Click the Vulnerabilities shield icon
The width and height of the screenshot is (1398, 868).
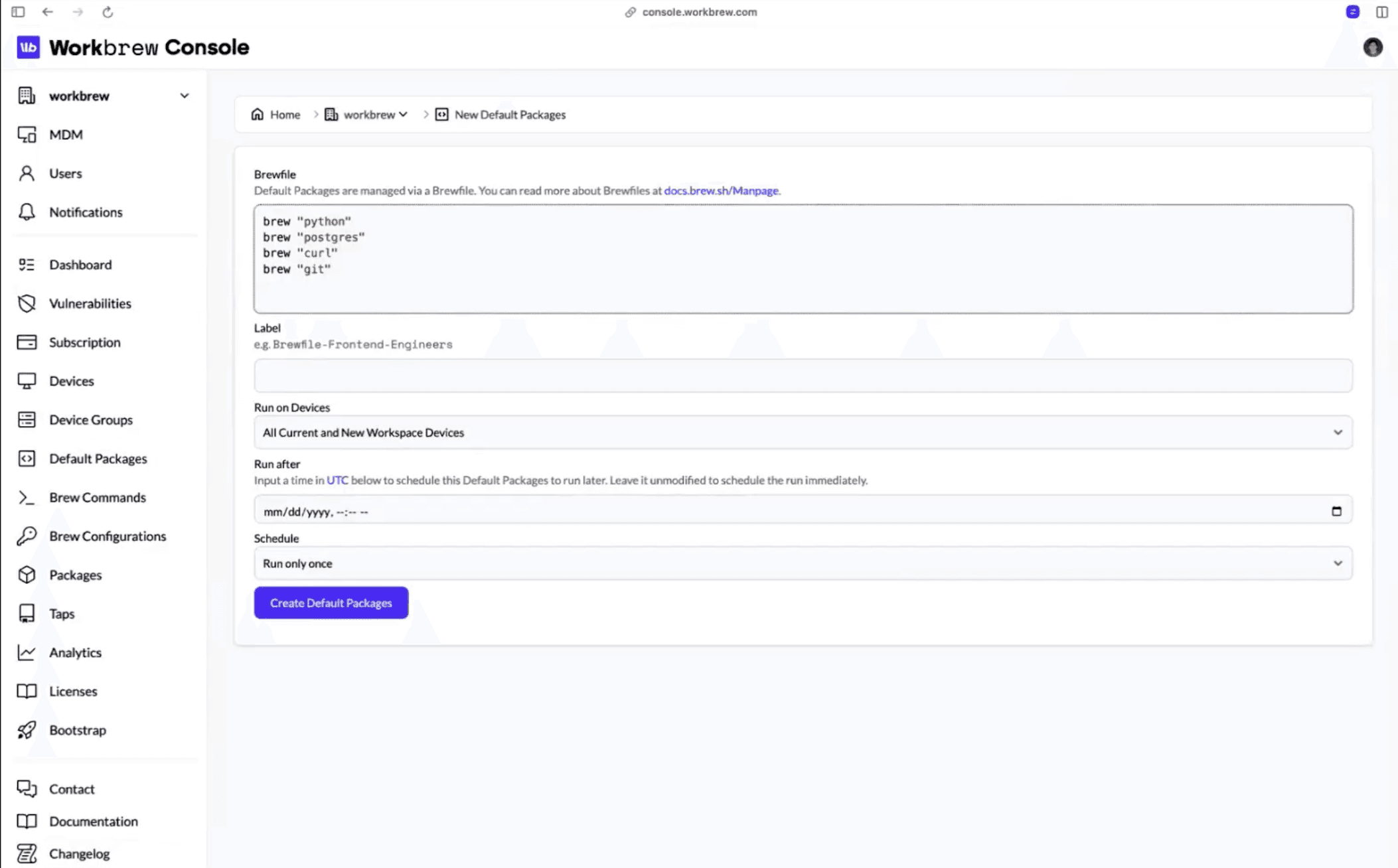pyautogui.click(x=27, y=303)
